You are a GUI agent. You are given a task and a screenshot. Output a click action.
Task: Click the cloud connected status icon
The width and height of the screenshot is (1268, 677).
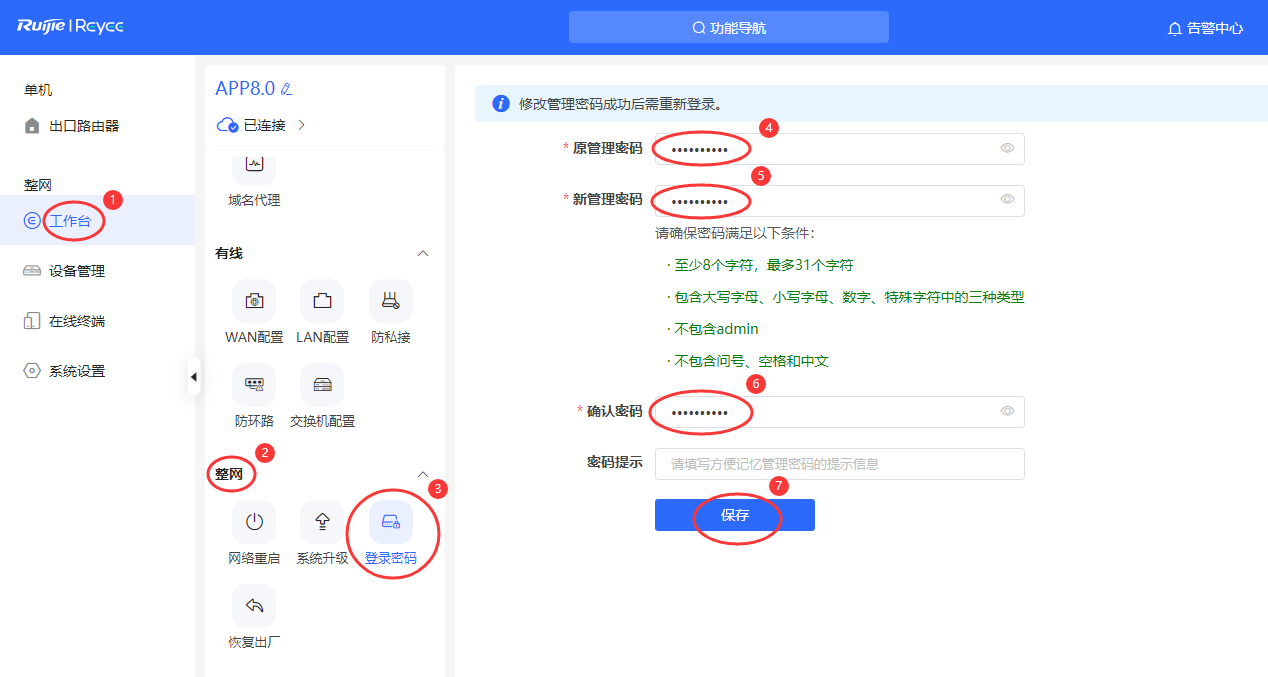pos(227,125)
